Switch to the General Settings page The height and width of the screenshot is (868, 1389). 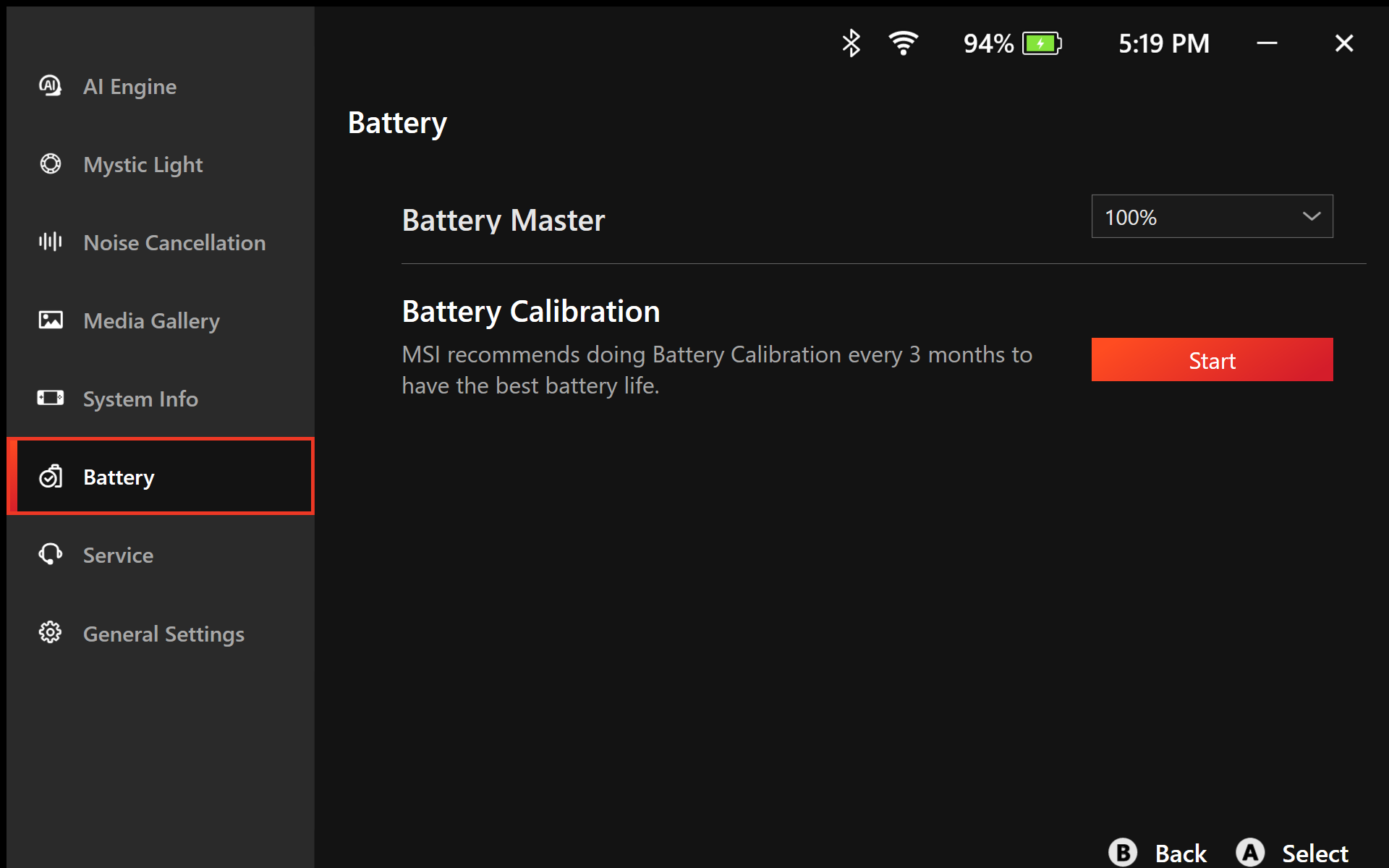163,634
